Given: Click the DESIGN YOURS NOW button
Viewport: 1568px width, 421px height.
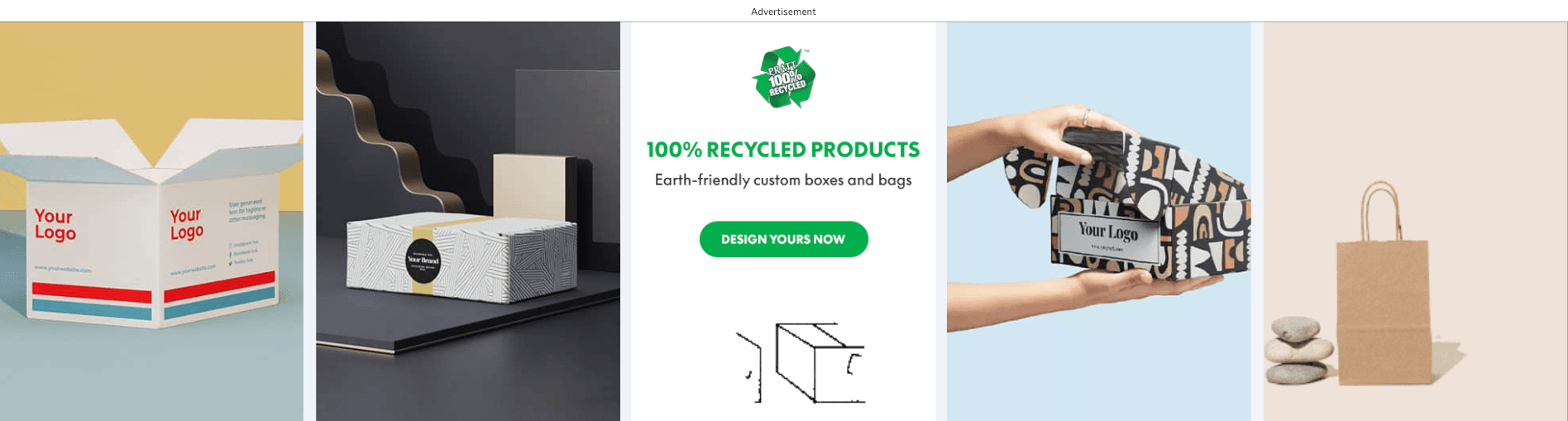Looking at the screenshot, I should tap(783, 239).
